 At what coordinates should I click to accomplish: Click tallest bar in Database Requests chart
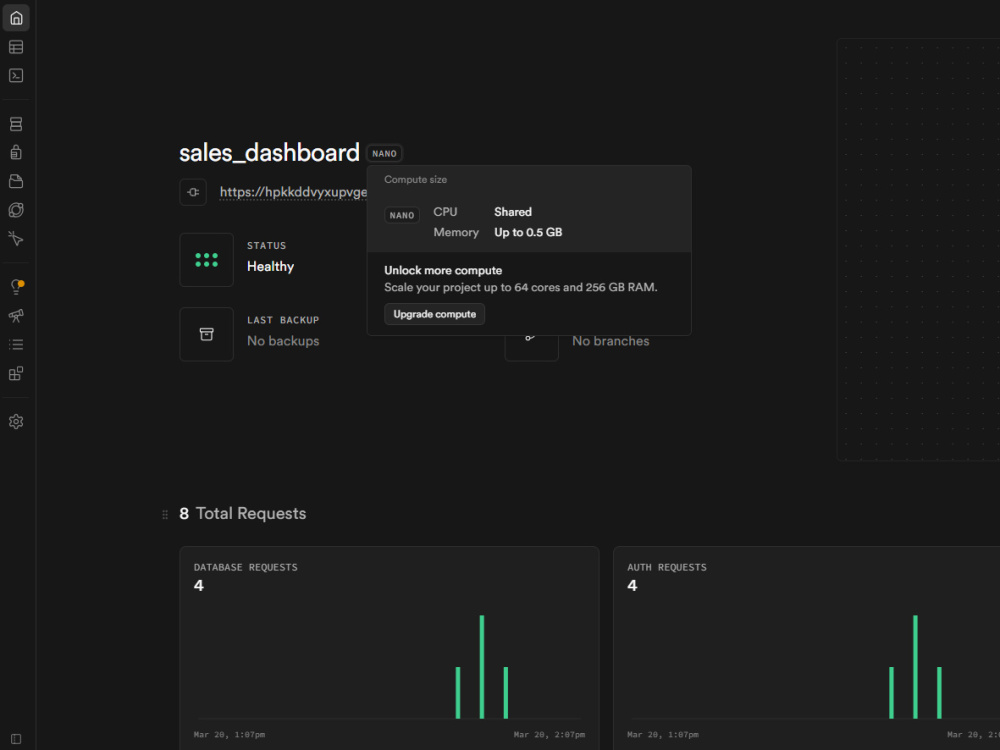coord(482,667)
